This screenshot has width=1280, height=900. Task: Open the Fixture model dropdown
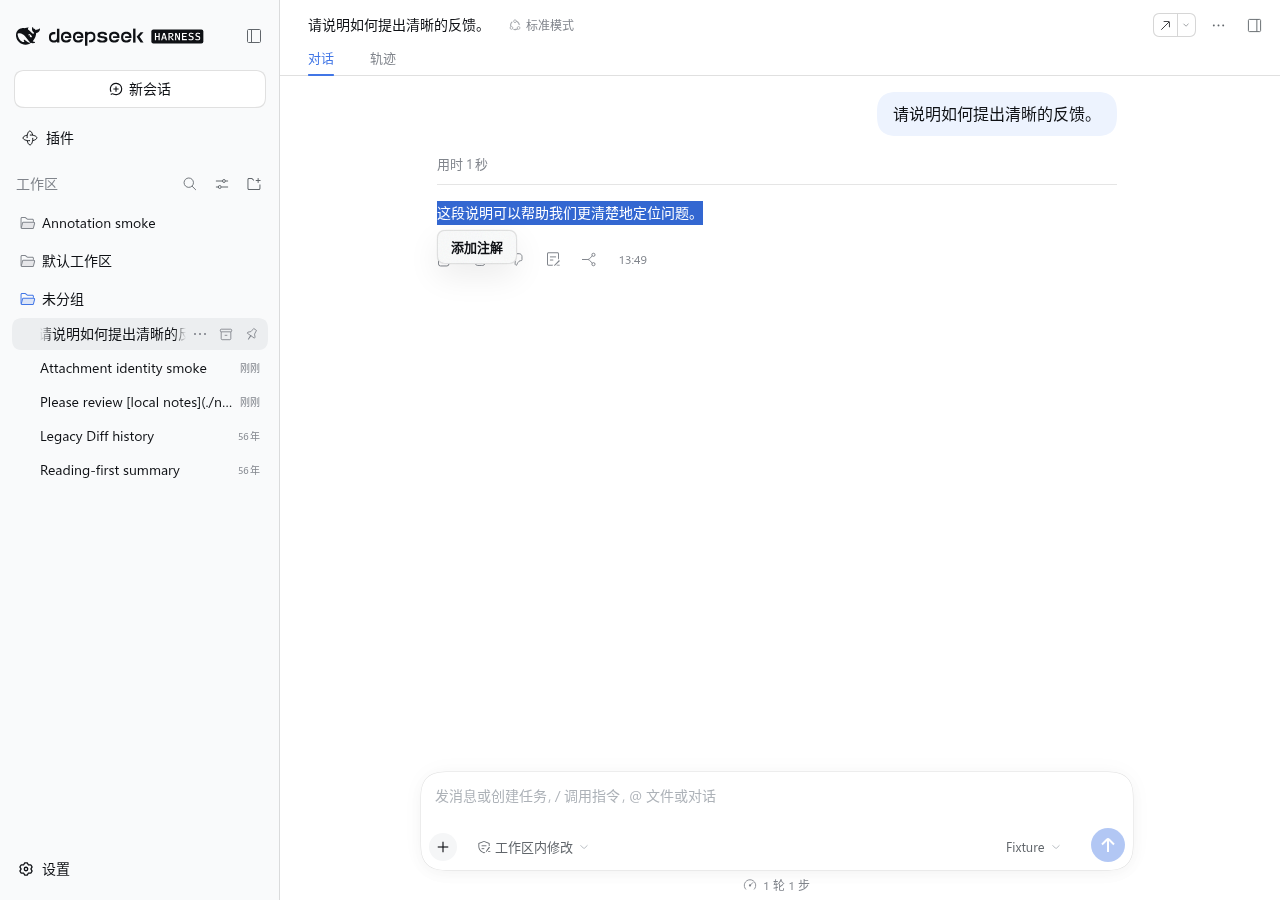pyautogui.click(x=1033, y=847)
